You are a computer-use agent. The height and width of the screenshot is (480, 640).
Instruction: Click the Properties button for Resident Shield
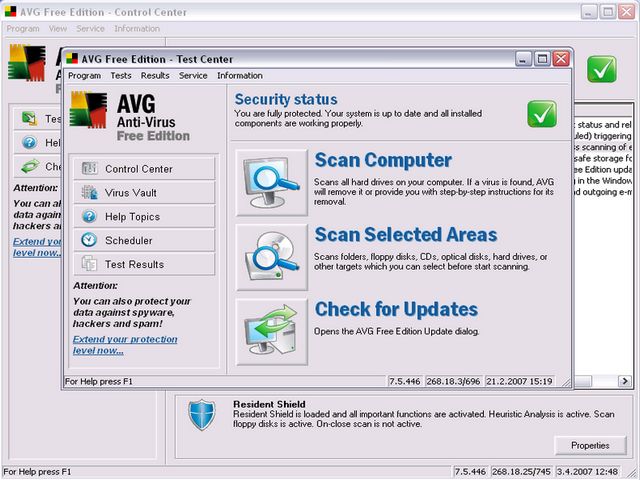590,445
